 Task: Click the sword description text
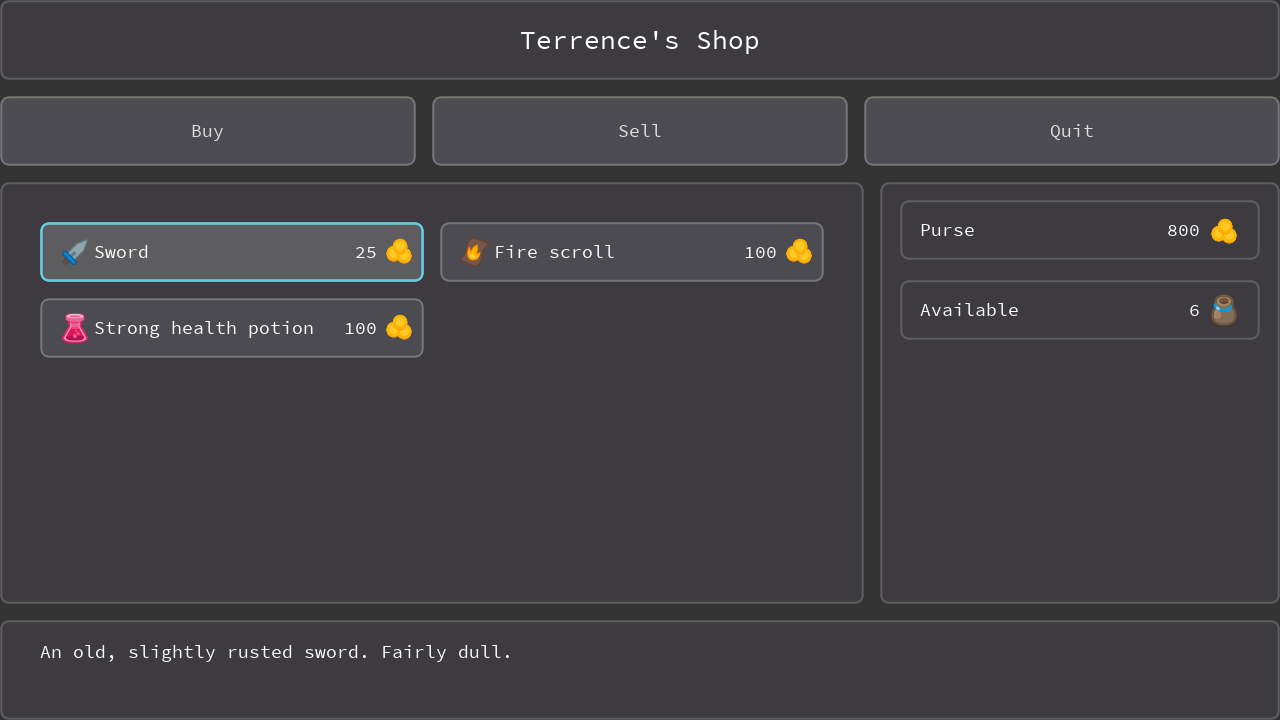[276, 652]
